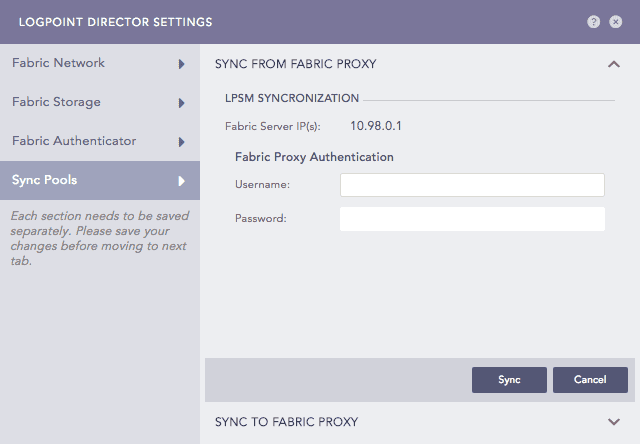Select the Sync Pools tab
Screen dimensions: 640x444
pos(100,180)
